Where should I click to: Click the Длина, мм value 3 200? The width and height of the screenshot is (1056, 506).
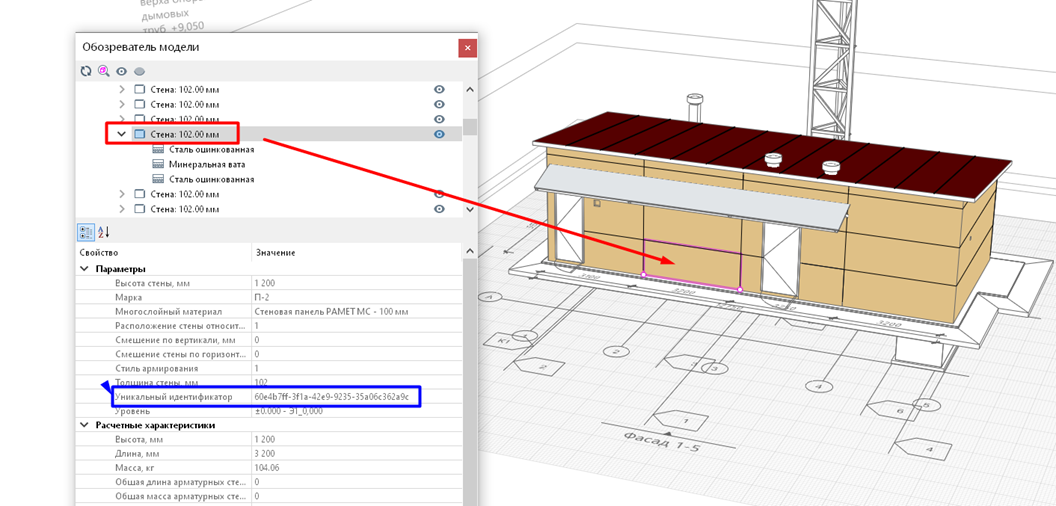356,453
